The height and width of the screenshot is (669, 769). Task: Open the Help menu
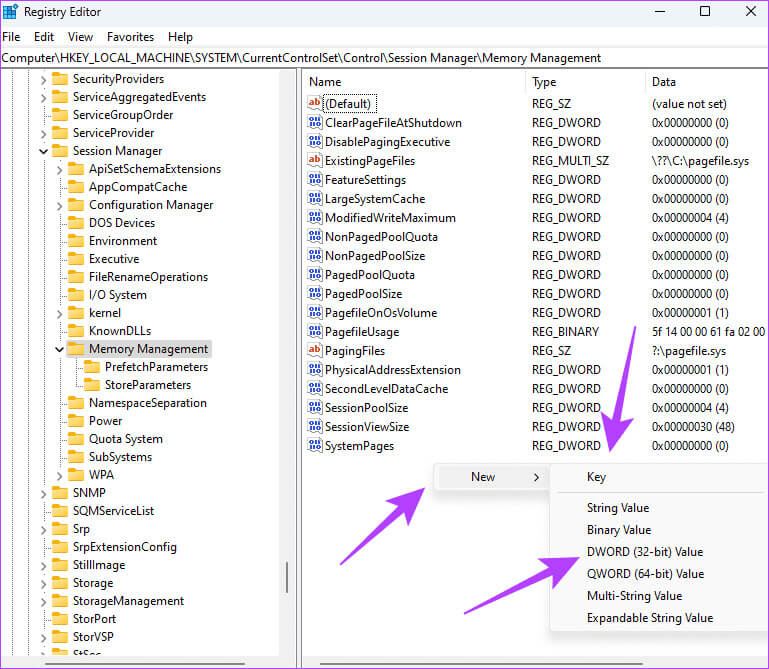[180, 37]
